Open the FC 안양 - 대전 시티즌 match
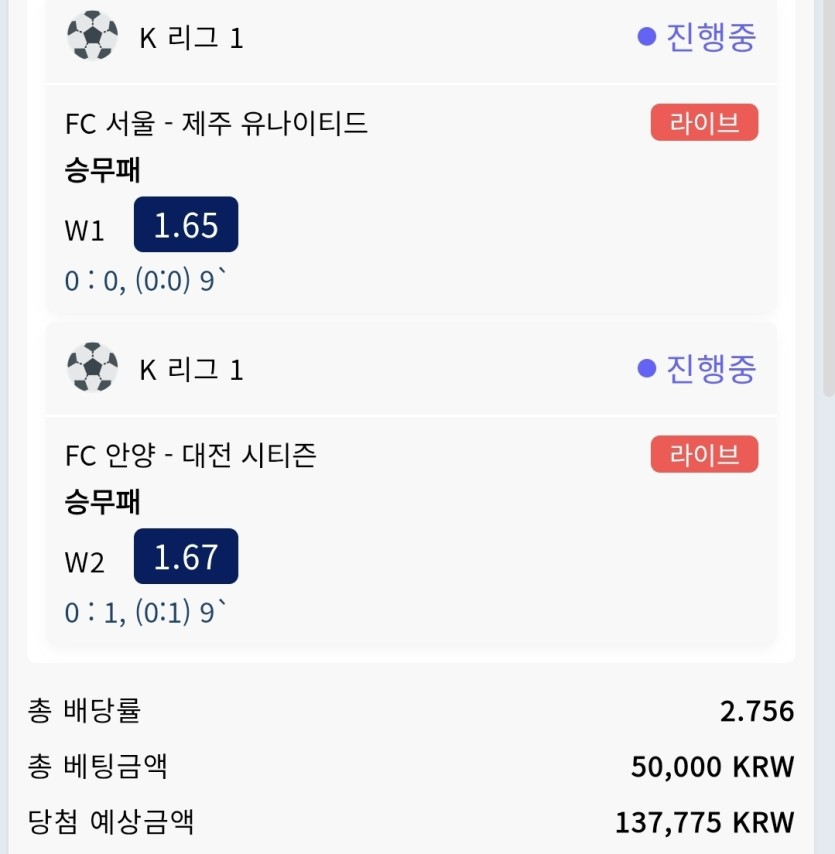The width and height of the screenshot is (835, 854). coord(191,455)
